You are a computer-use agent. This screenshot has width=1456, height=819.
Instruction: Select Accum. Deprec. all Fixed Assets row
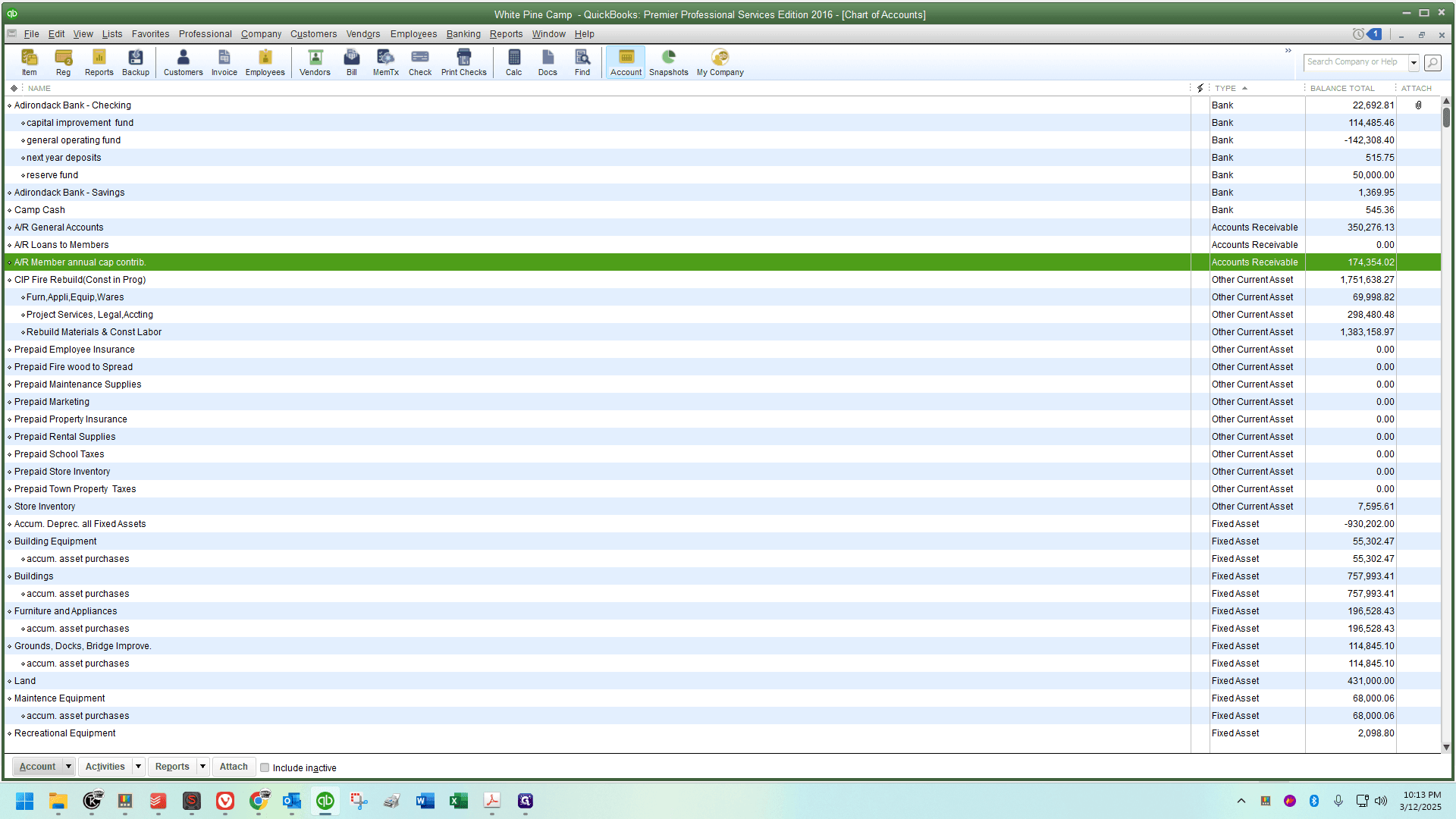(x=722, y=524)
